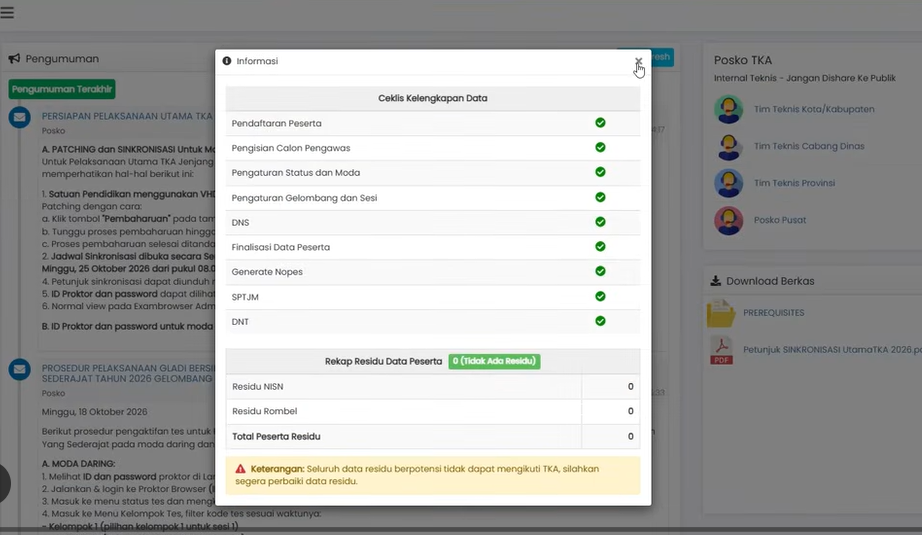Viewport: 922px width, 535px height.
Task: Click the PERSIAPAN PELAKSANAAN UTAMA TKA announcement title
Action: tap(127, 116)
